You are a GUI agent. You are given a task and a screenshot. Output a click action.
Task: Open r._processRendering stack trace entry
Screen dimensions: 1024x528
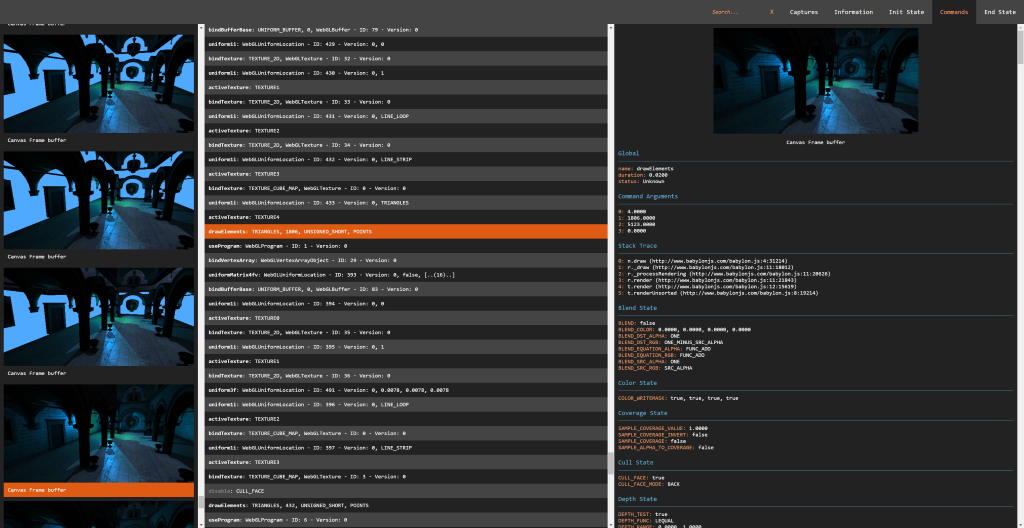pyautogui.click(x=724, y=274)
